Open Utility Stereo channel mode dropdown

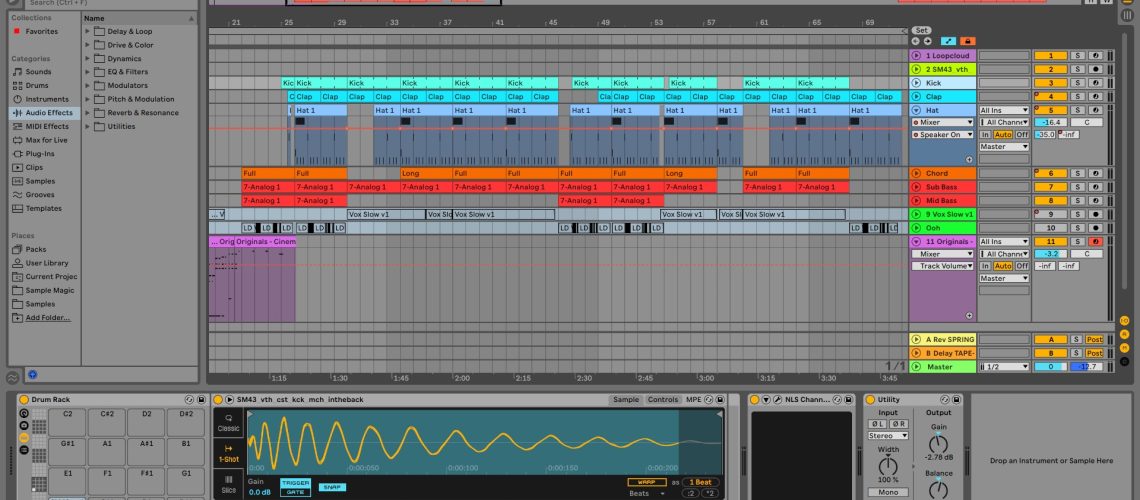tap(888, 436)
